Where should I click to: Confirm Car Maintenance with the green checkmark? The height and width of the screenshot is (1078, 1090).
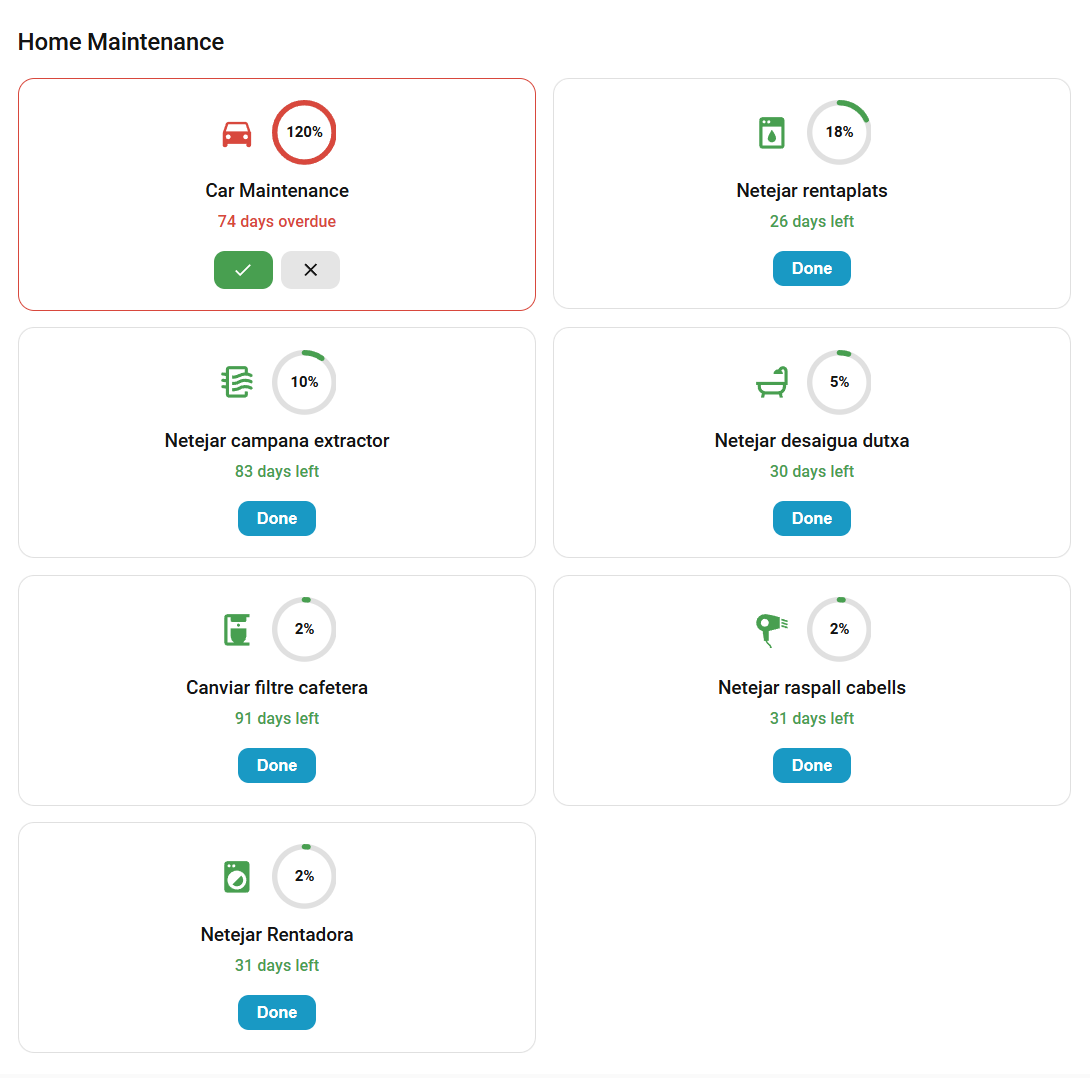[243, 270]
